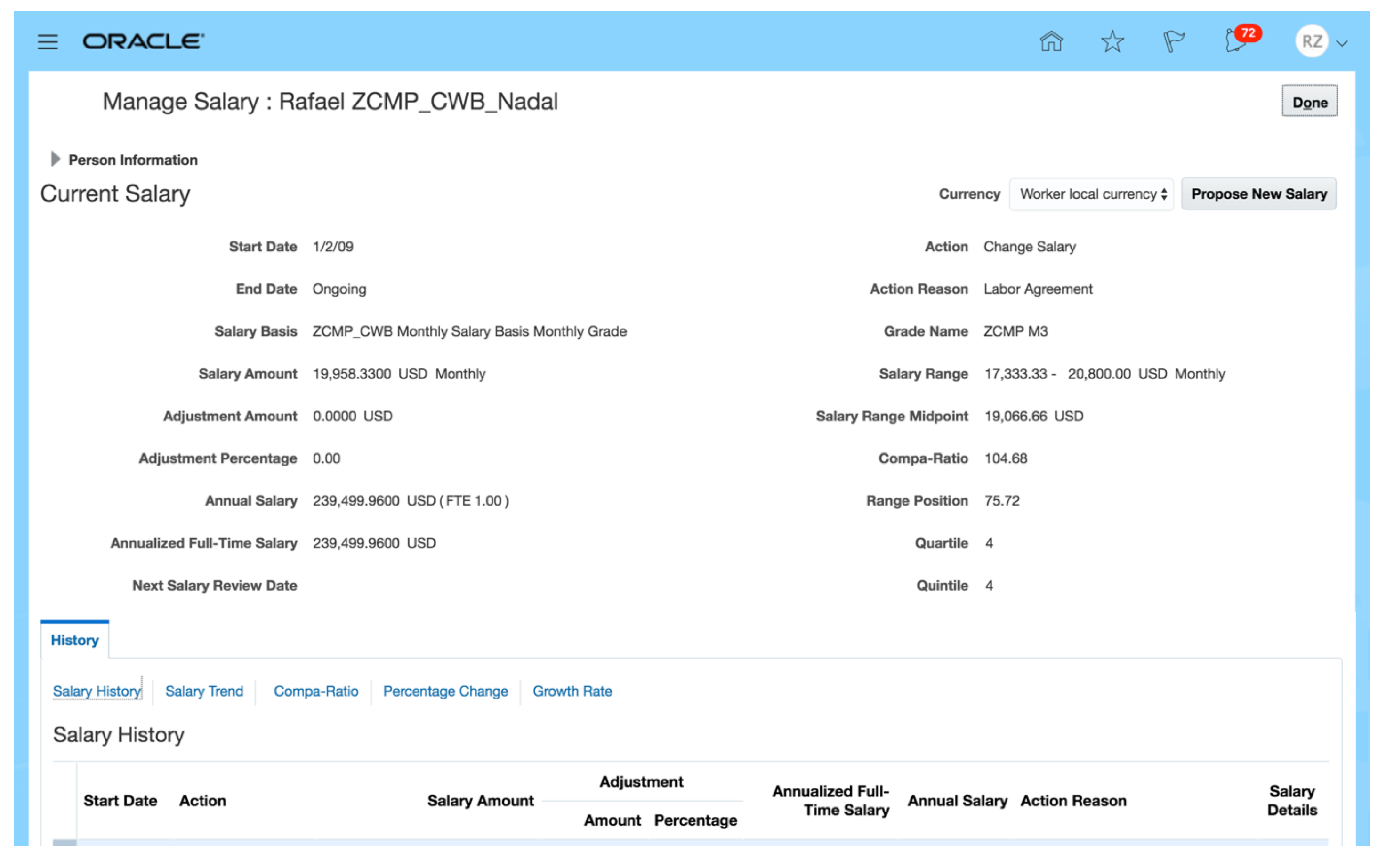Switch to Compa-Ratio view

pyautogui.click(x=316, y=691)
